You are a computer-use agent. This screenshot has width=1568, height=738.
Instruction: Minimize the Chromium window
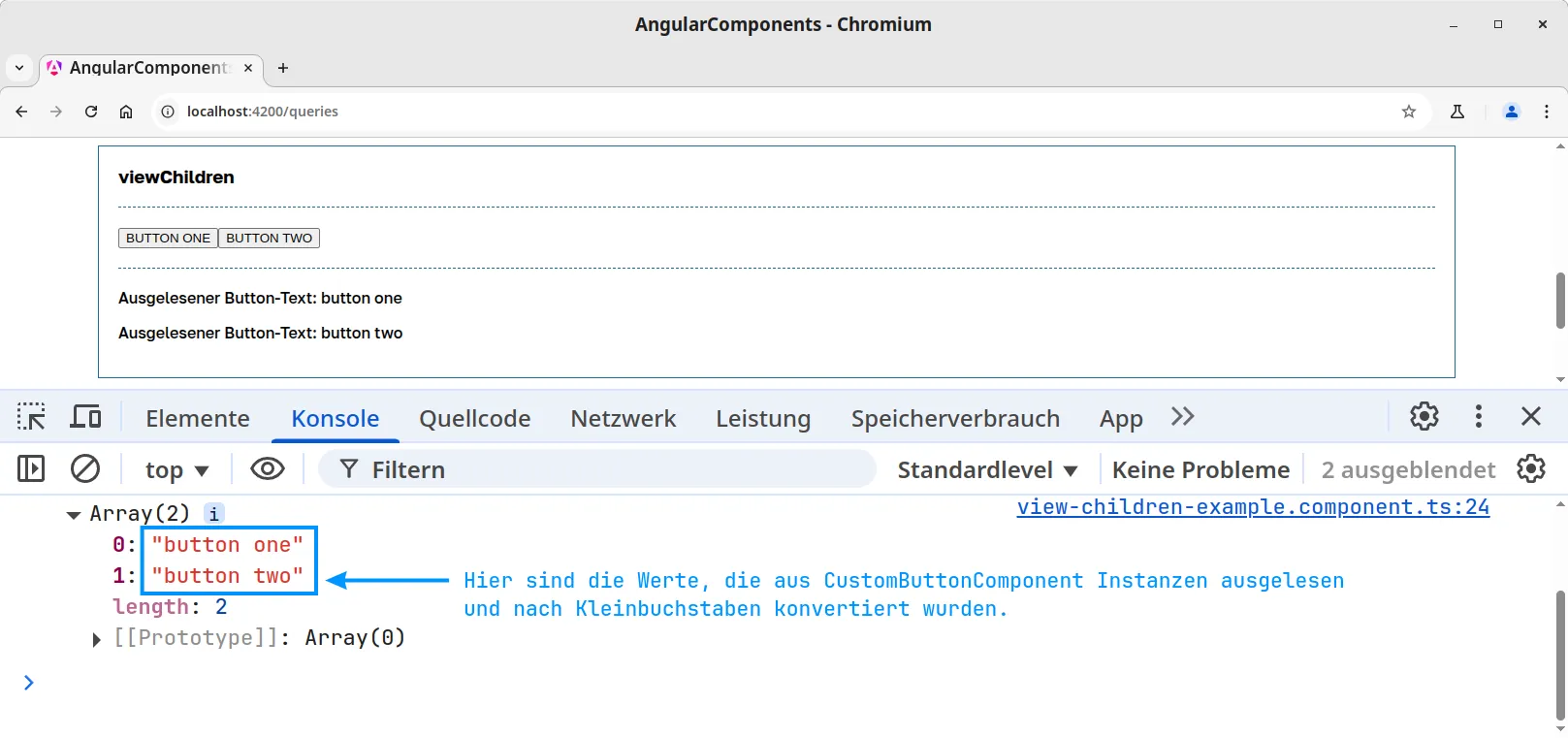coord(1454,24)
